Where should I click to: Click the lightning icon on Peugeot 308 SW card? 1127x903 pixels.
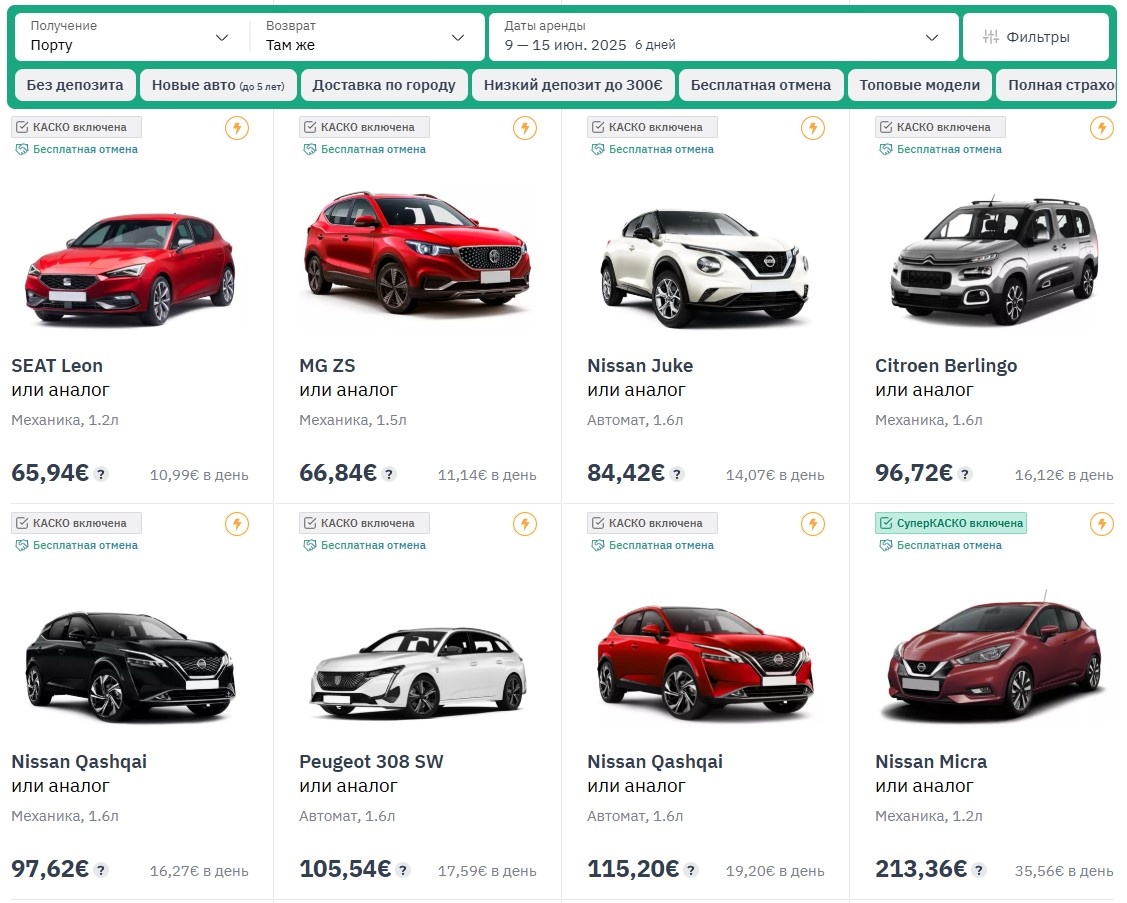pyautogui.click(x=527, y=523)
